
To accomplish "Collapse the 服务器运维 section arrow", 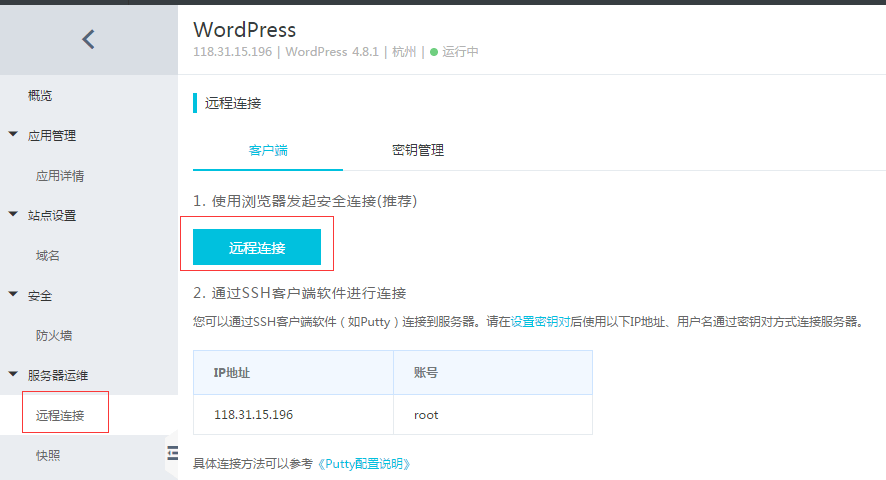I will (13, 374).
